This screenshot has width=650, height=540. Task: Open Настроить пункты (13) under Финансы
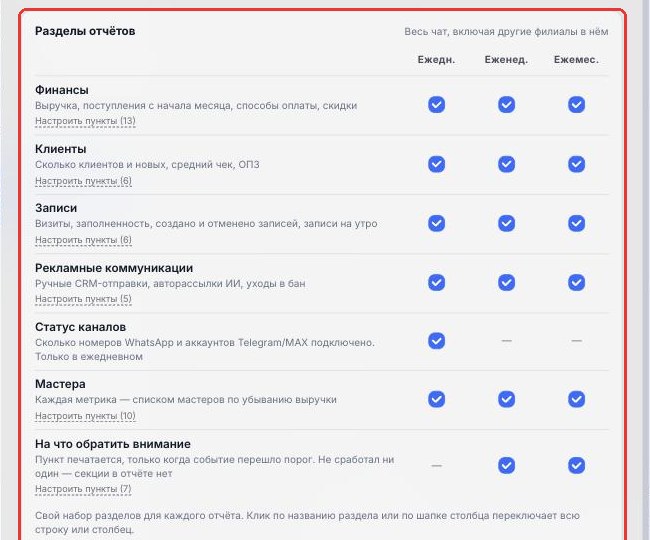tap(85, 121)
